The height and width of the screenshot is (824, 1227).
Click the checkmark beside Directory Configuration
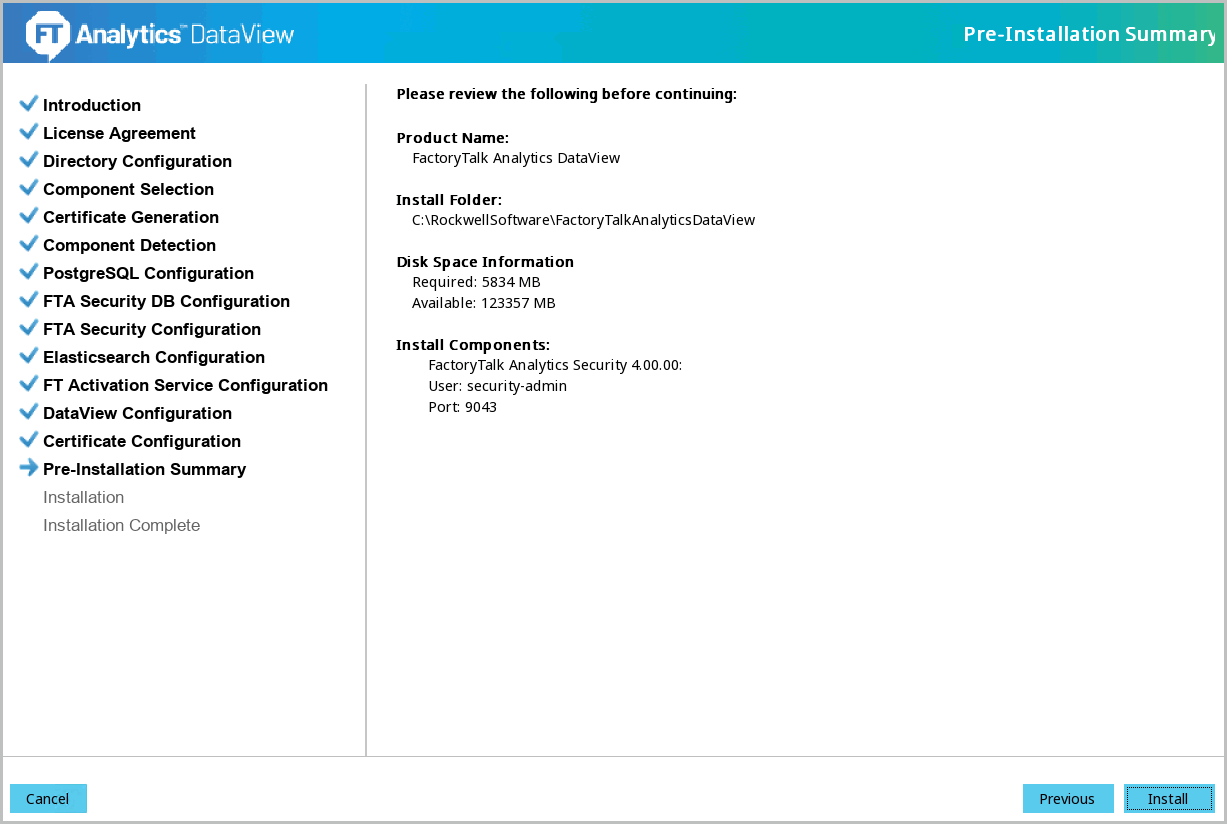click(29, 160)
